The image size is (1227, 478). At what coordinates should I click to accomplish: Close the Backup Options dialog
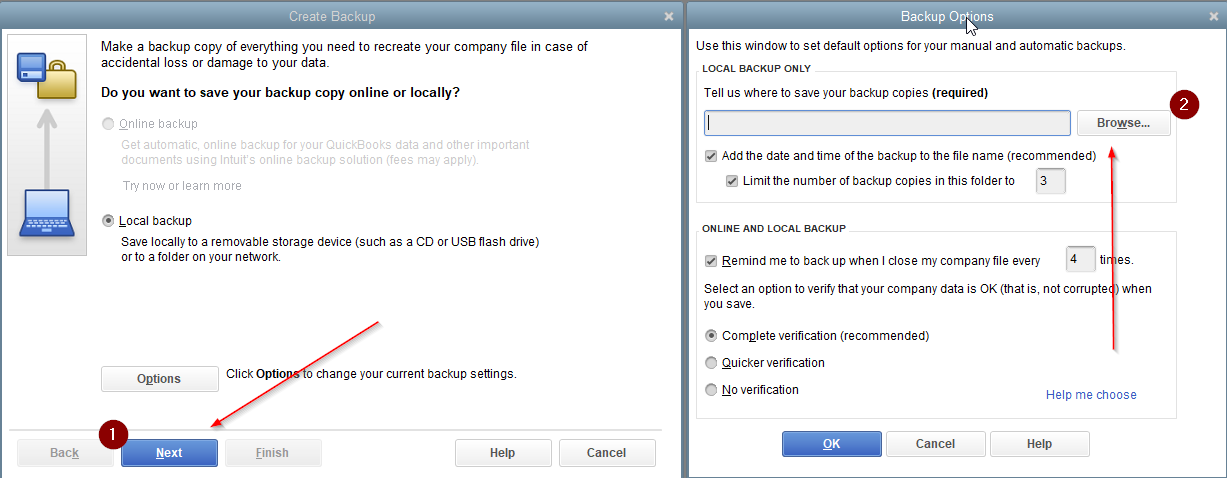pos(1212,16)
